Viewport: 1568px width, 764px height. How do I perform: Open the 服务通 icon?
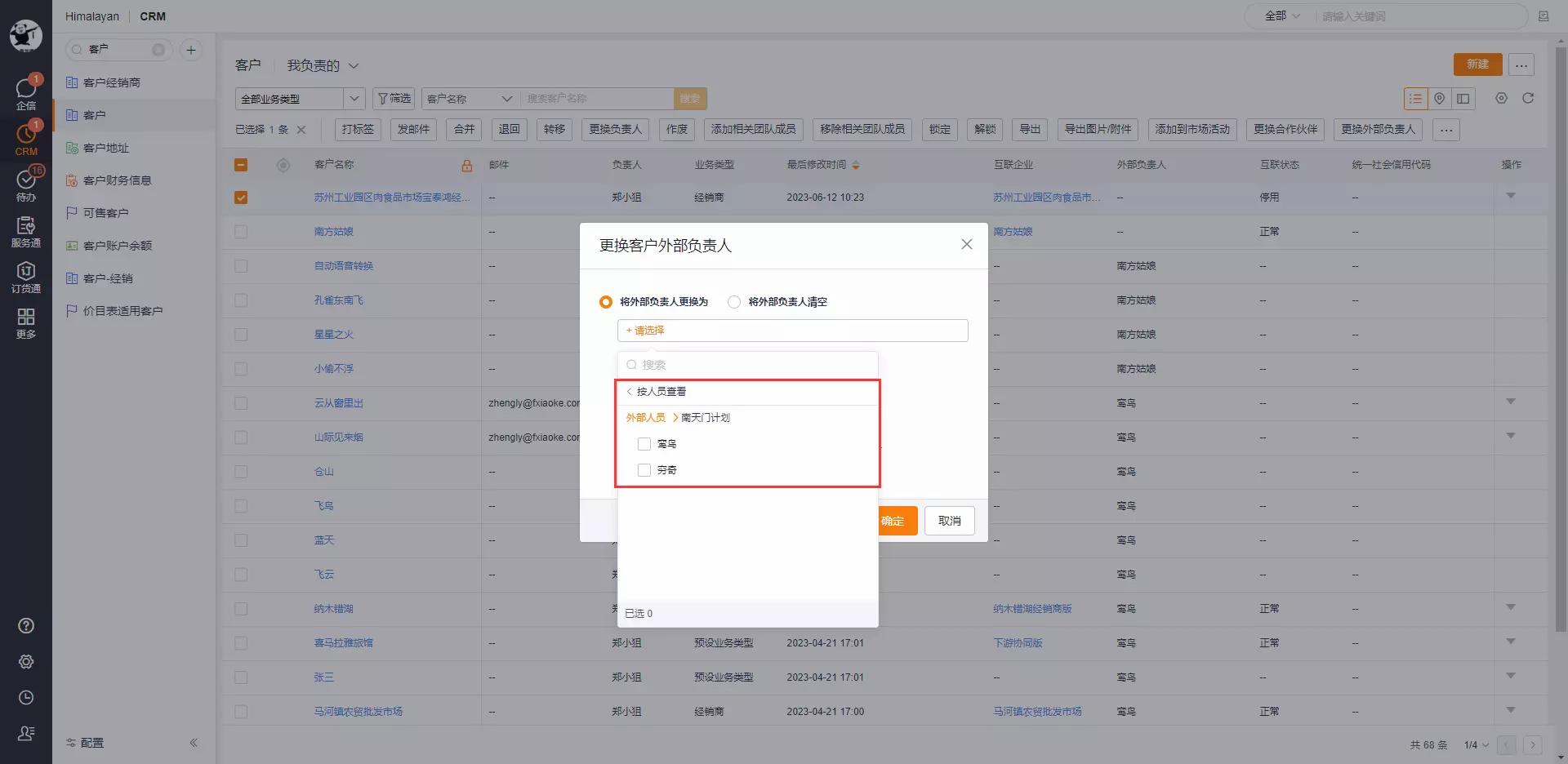click(26, 231)
